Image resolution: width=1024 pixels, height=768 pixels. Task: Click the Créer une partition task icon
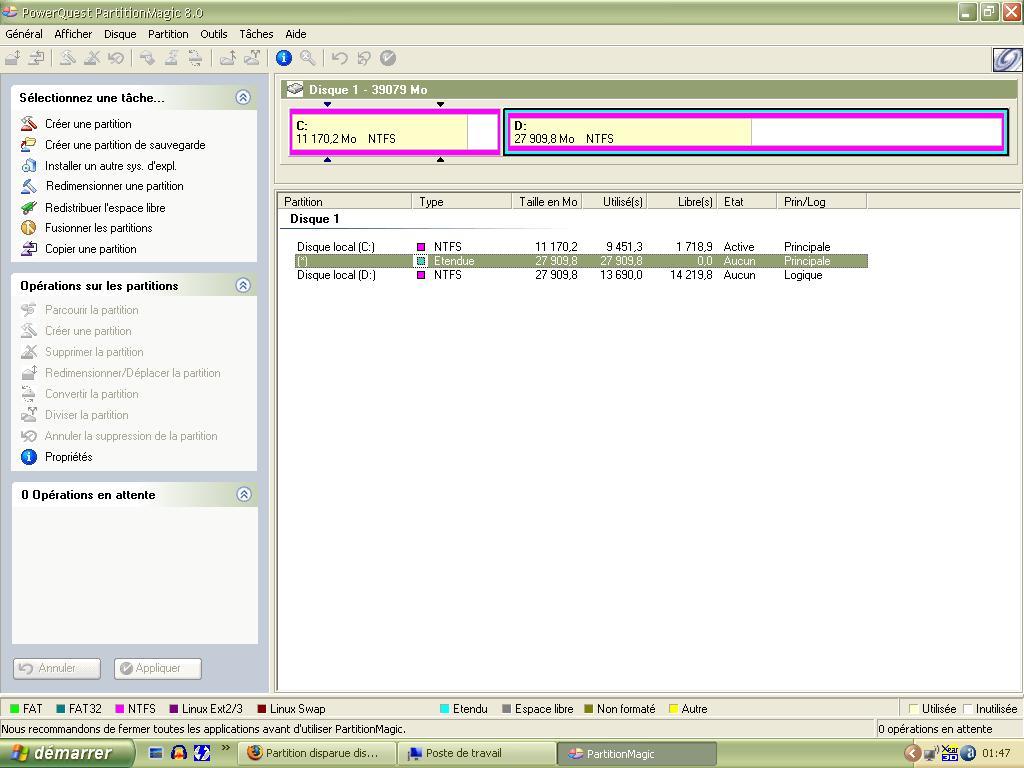pos(29,123)
